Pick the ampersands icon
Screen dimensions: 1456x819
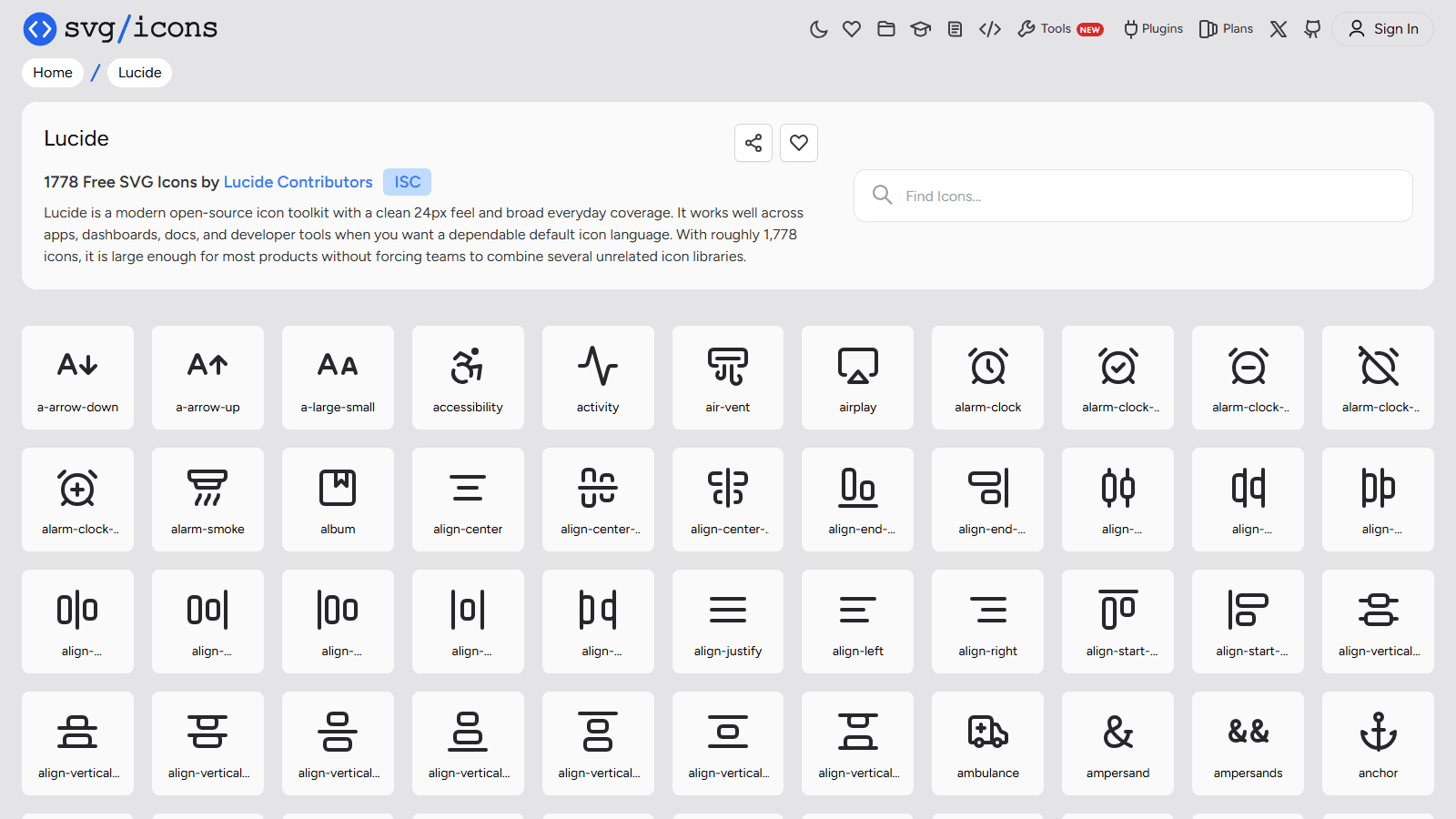click(x=1248, y=743)
